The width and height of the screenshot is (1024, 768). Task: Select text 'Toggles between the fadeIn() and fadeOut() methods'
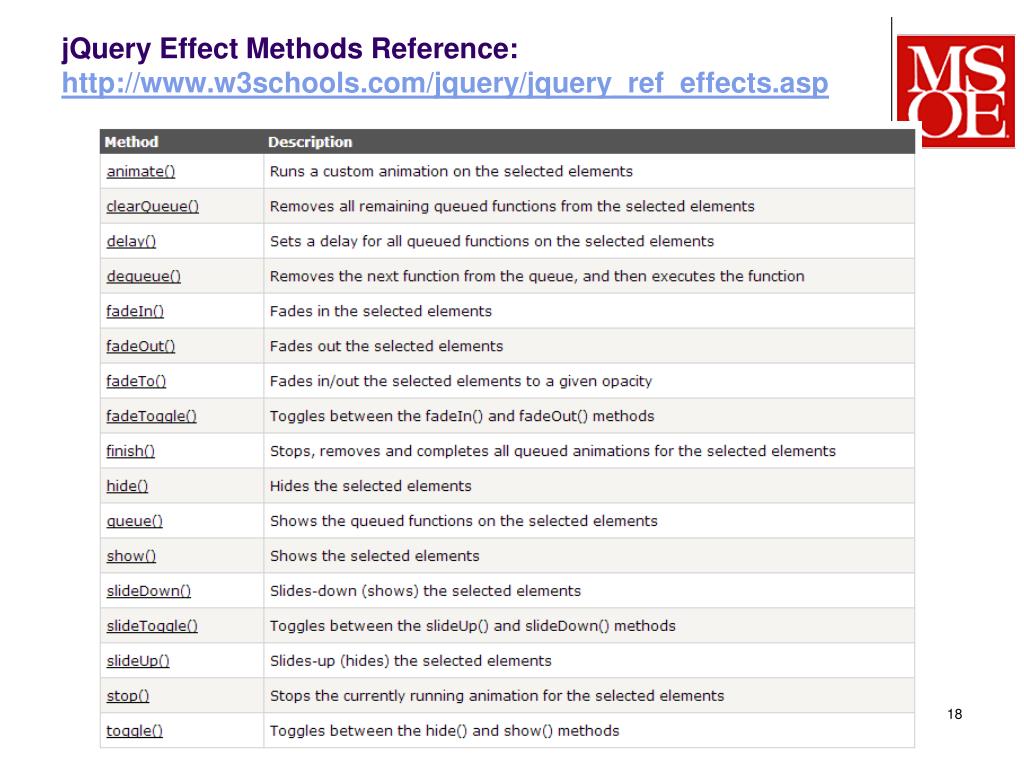(x=462, y=417)
